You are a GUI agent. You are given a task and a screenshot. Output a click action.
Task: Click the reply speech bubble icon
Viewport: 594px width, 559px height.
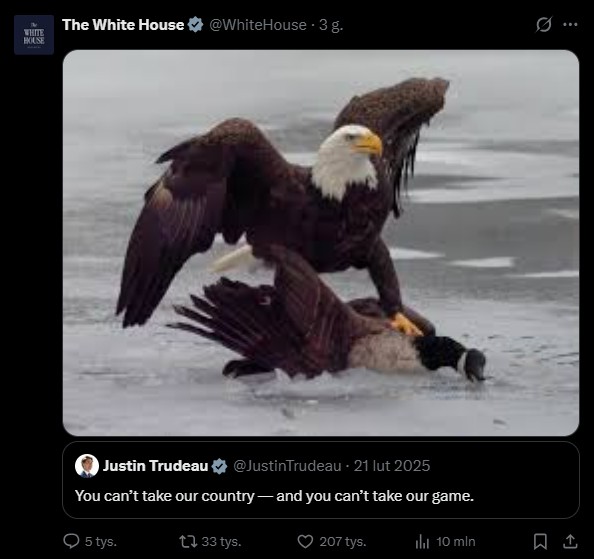(x=71, y=541)
